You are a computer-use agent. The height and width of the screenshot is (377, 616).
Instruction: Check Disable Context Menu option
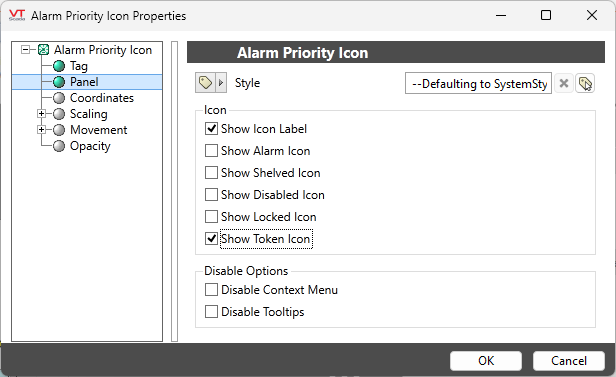pyautogui.click(x=211, y=290)
